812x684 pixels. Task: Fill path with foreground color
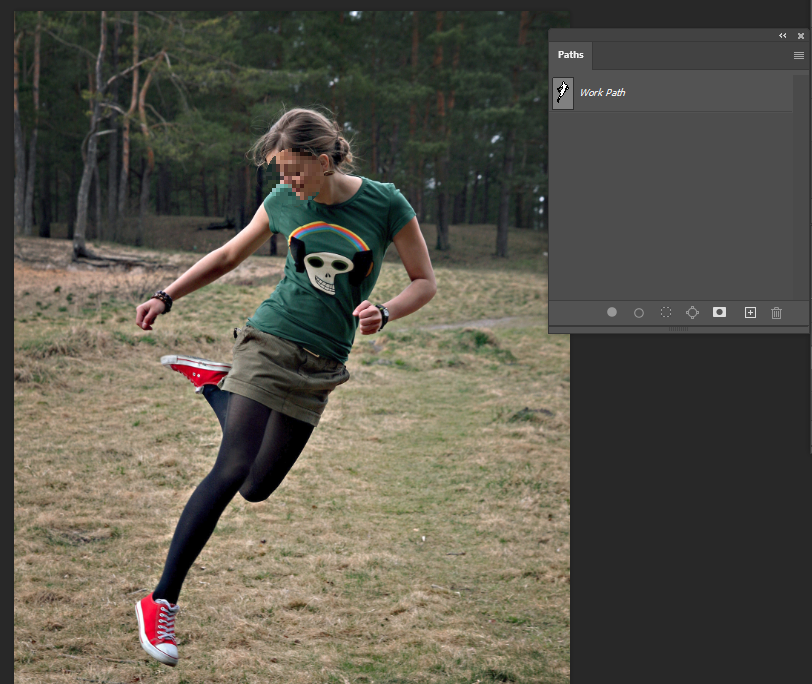[612, 312]
